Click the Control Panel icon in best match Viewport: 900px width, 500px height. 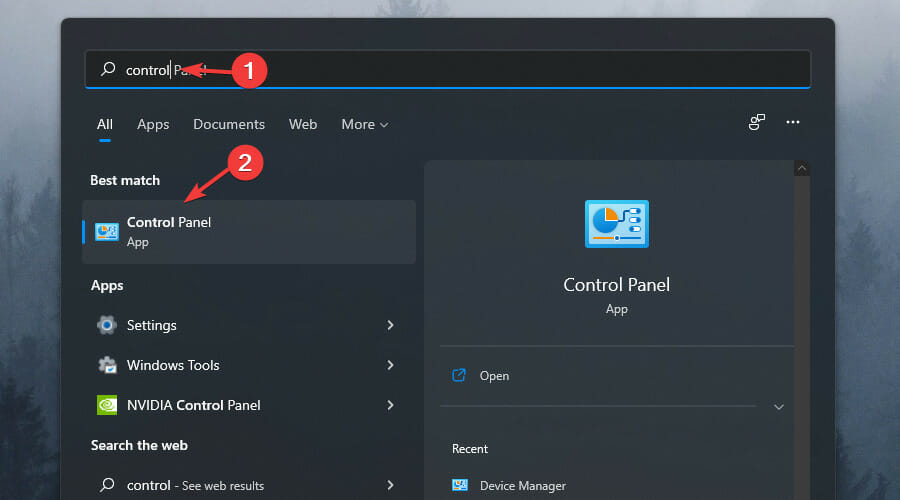(107, 232)
